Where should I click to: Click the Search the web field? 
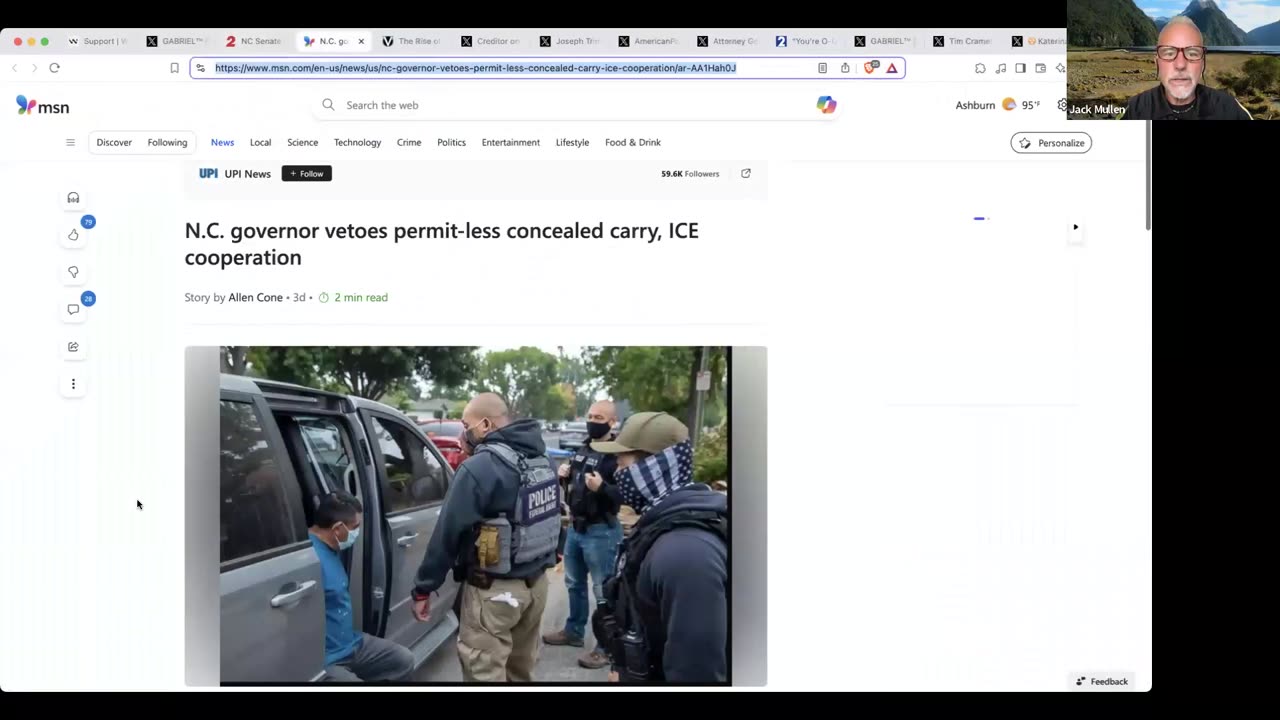pyautogui.click(x=560, y=105)
